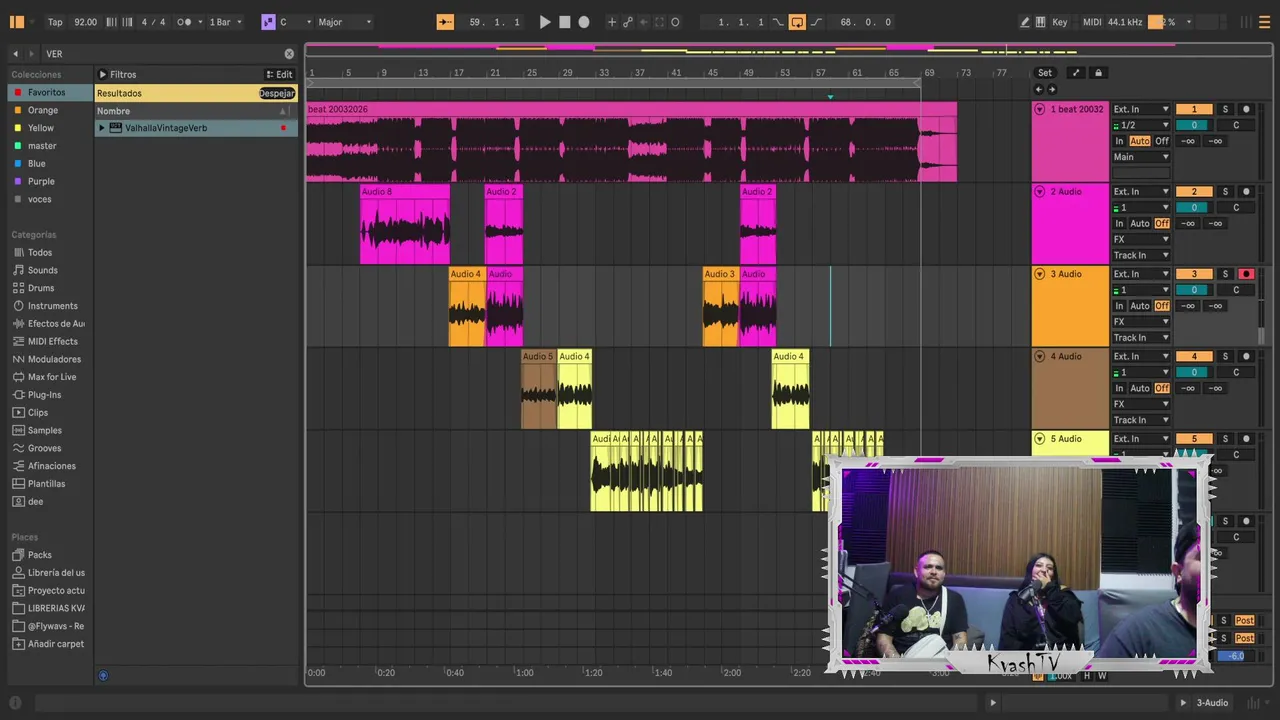Open the Plug-Ins category
The width and height of the screenshot is (1280, 720).
(44, 395)
